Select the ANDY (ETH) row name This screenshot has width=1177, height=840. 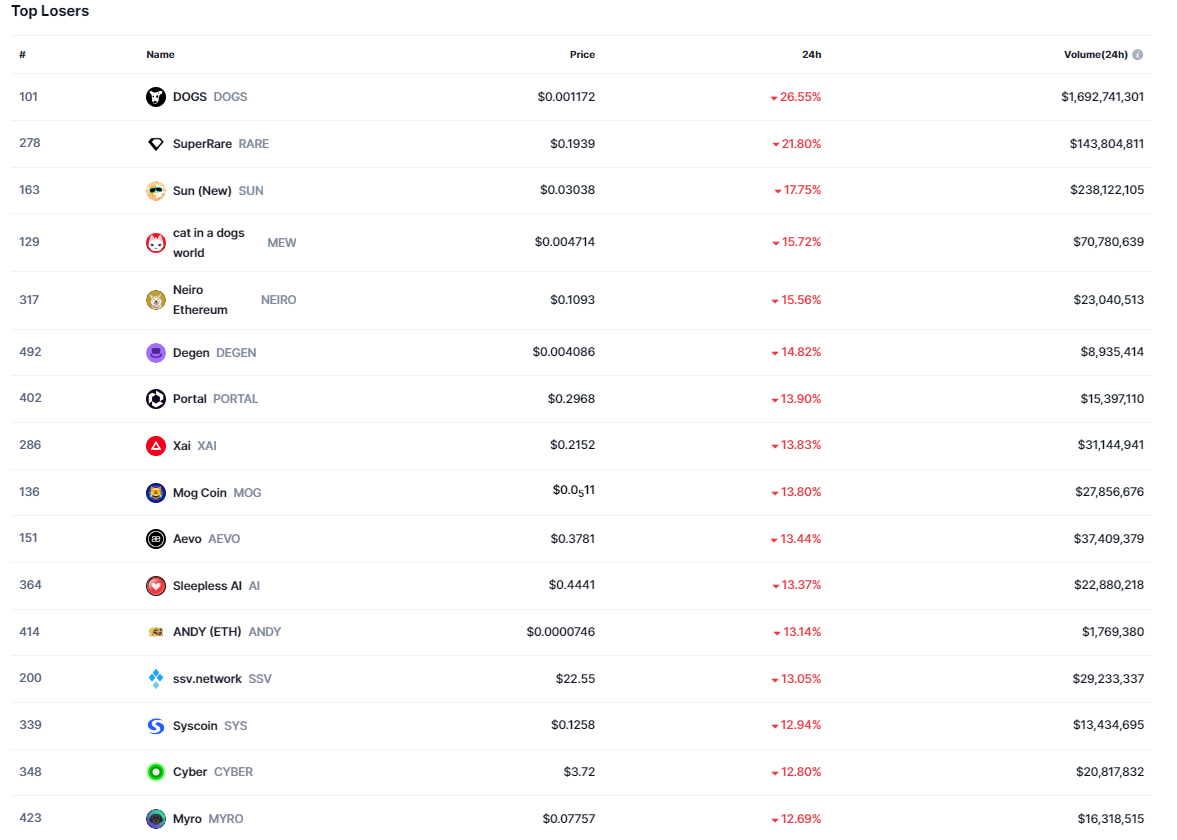coord(207,632)
